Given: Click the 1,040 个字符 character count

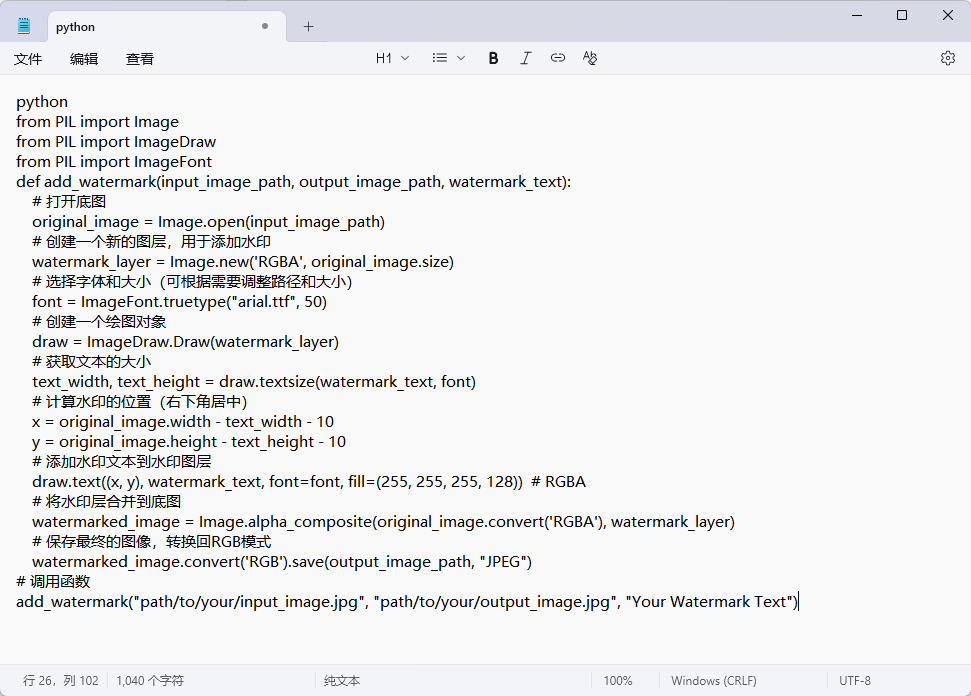Looking at the screenshot, I should tap(150, 681).
